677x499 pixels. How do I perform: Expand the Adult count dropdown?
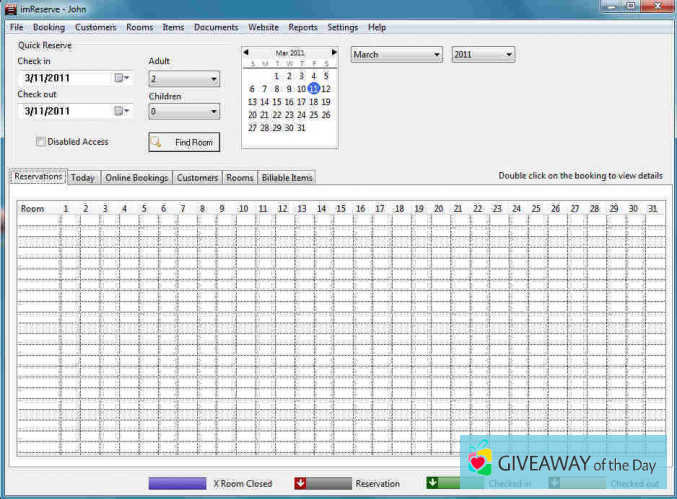tap(184, 79)
